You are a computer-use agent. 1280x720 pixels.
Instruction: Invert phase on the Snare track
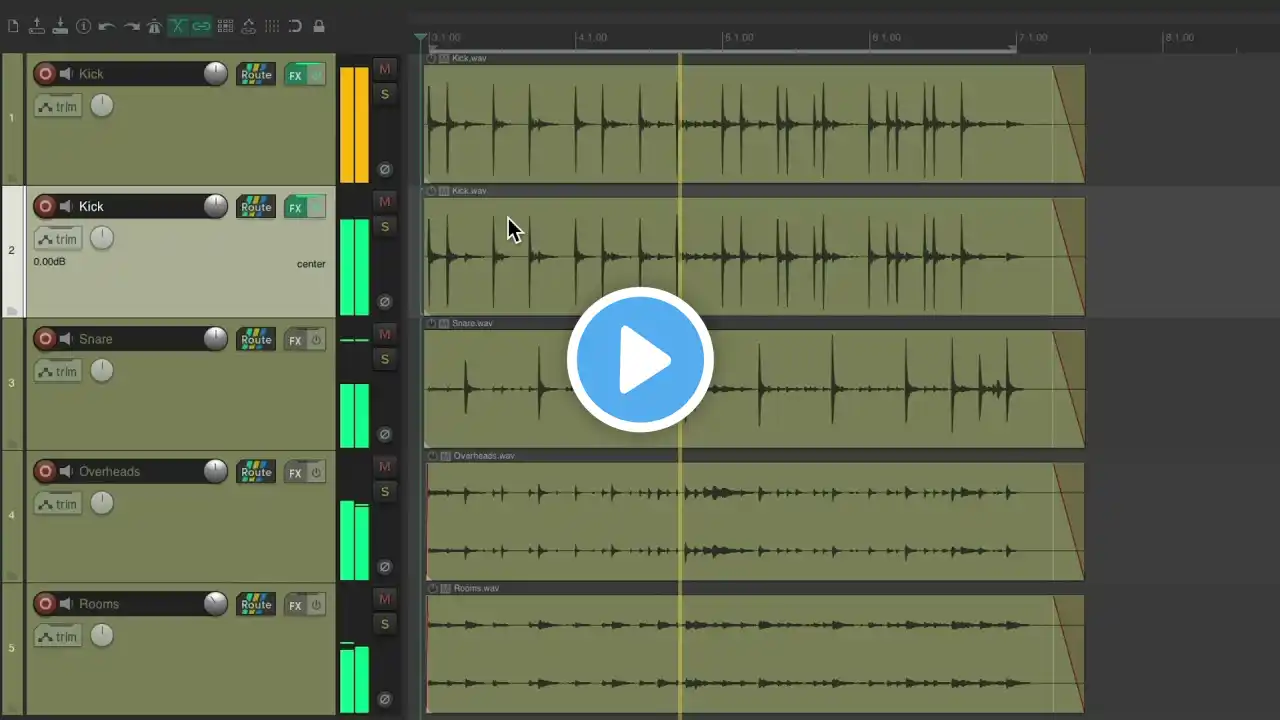click(x=385, y=434)
